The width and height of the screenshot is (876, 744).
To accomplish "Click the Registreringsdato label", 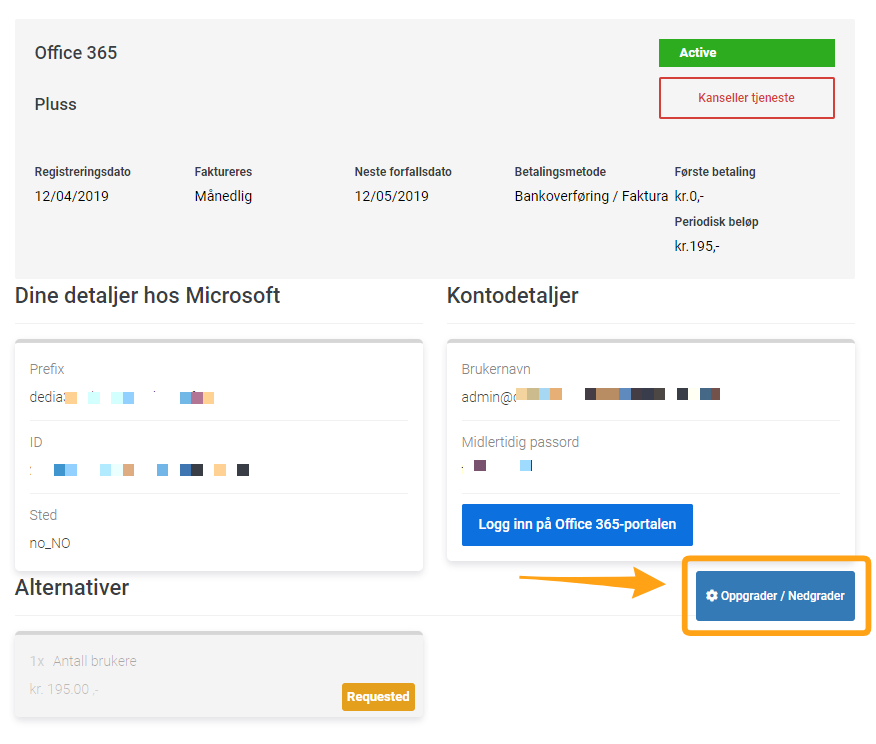I will tap(83, 172).
